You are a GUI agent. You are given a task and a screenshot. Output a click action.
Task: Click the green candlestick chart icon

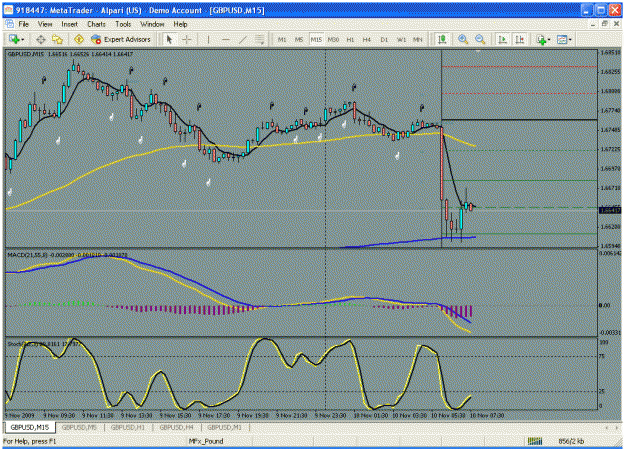(x=442, y=39)
